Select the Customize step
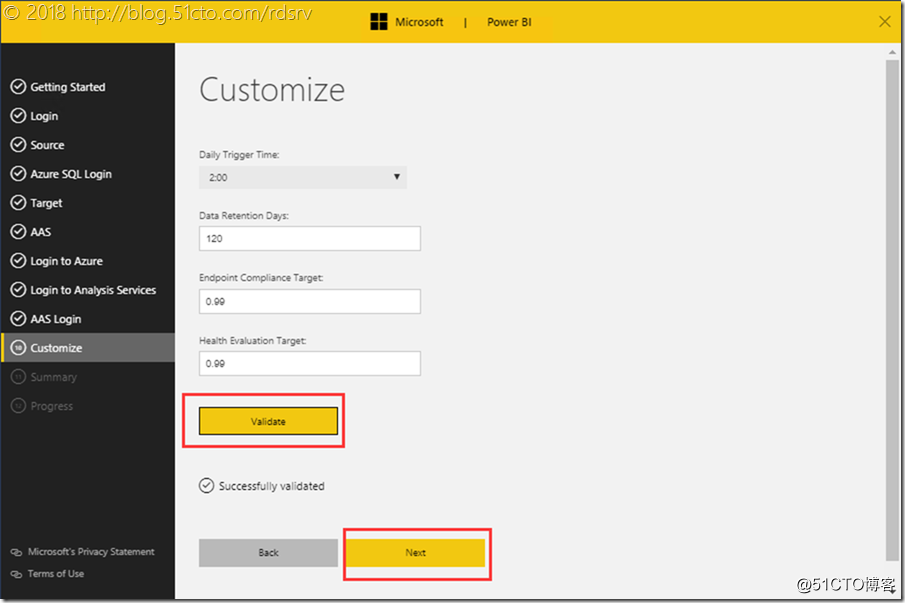The image size is (905, 603). tap(88, 347)
